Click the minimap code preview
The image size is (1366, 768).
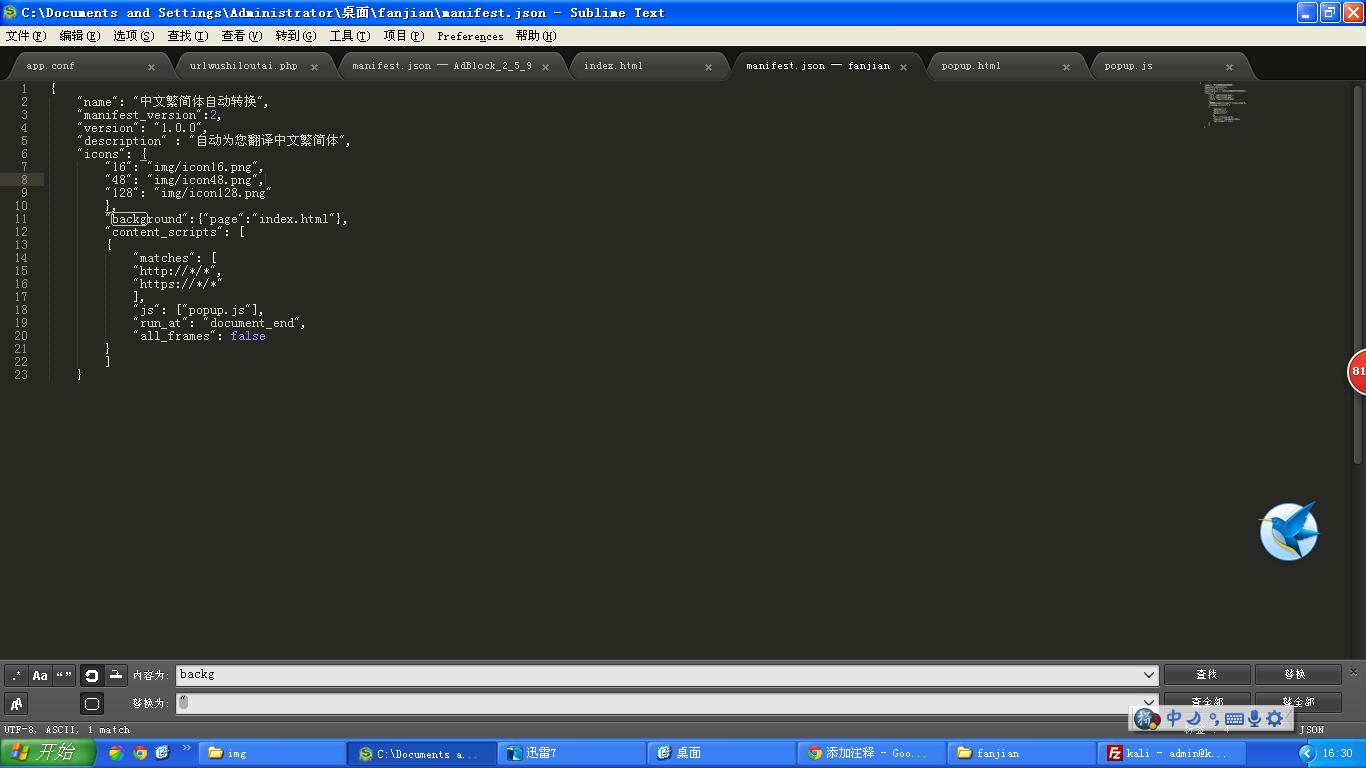click(1225, 105)
